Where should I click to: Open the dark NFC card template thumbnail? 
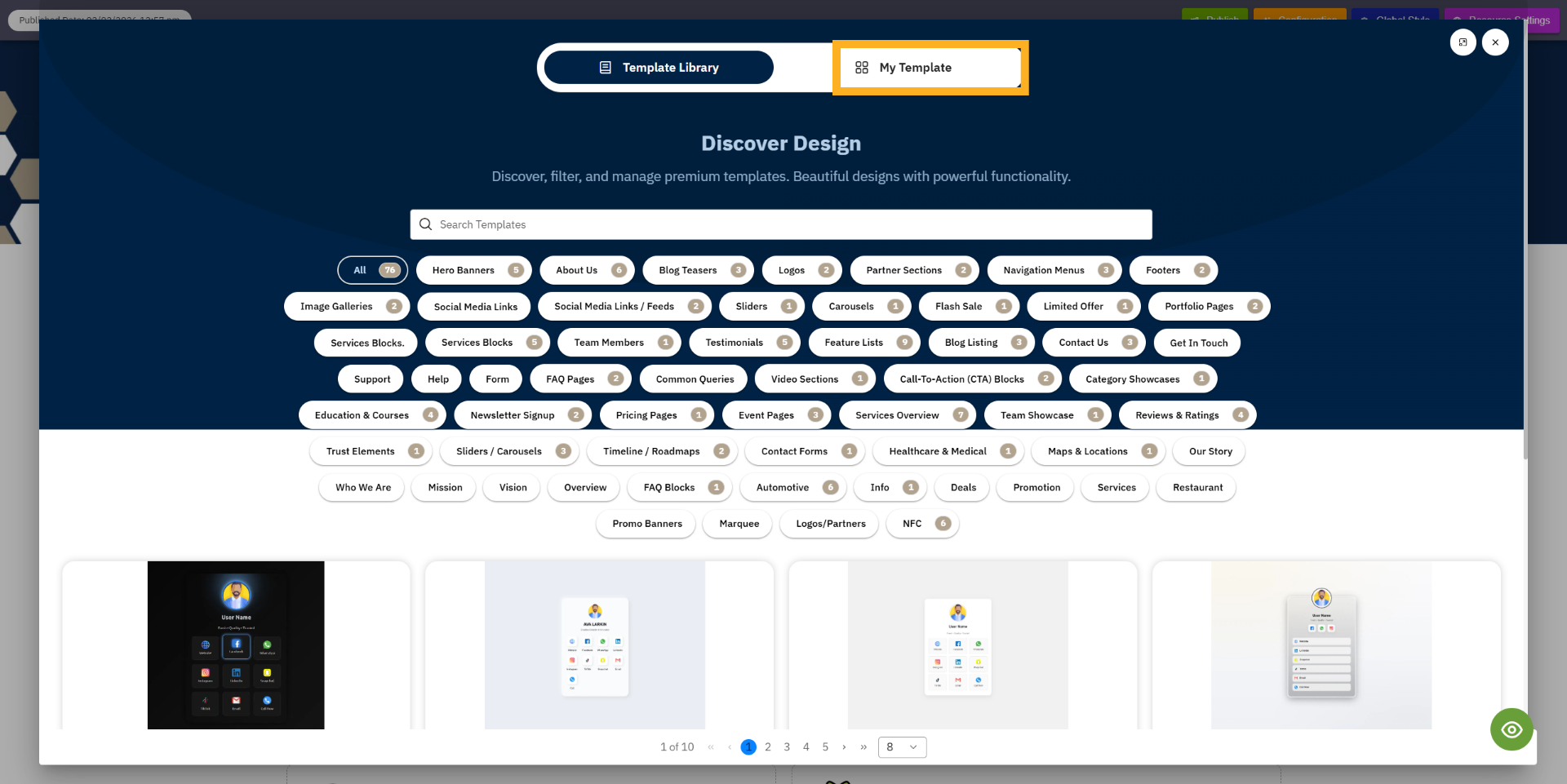(236, 644)
